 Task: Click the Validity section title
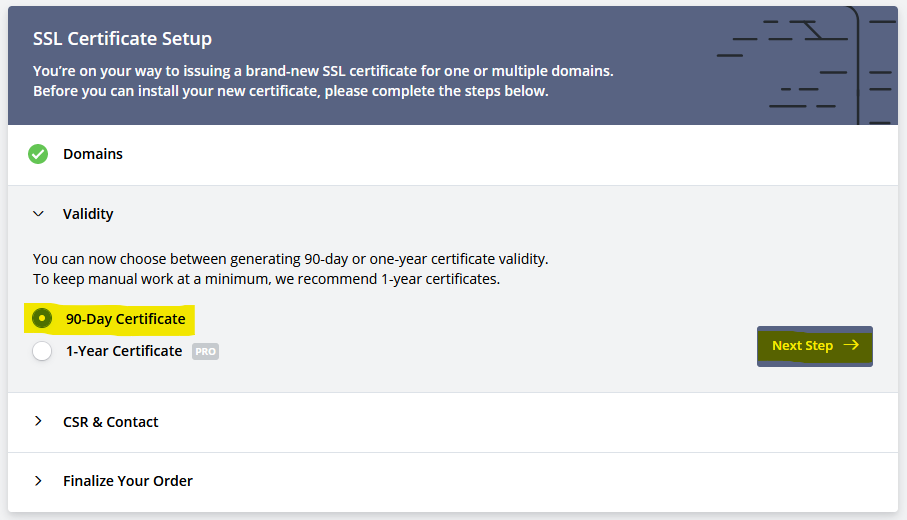tap(88, 214)
